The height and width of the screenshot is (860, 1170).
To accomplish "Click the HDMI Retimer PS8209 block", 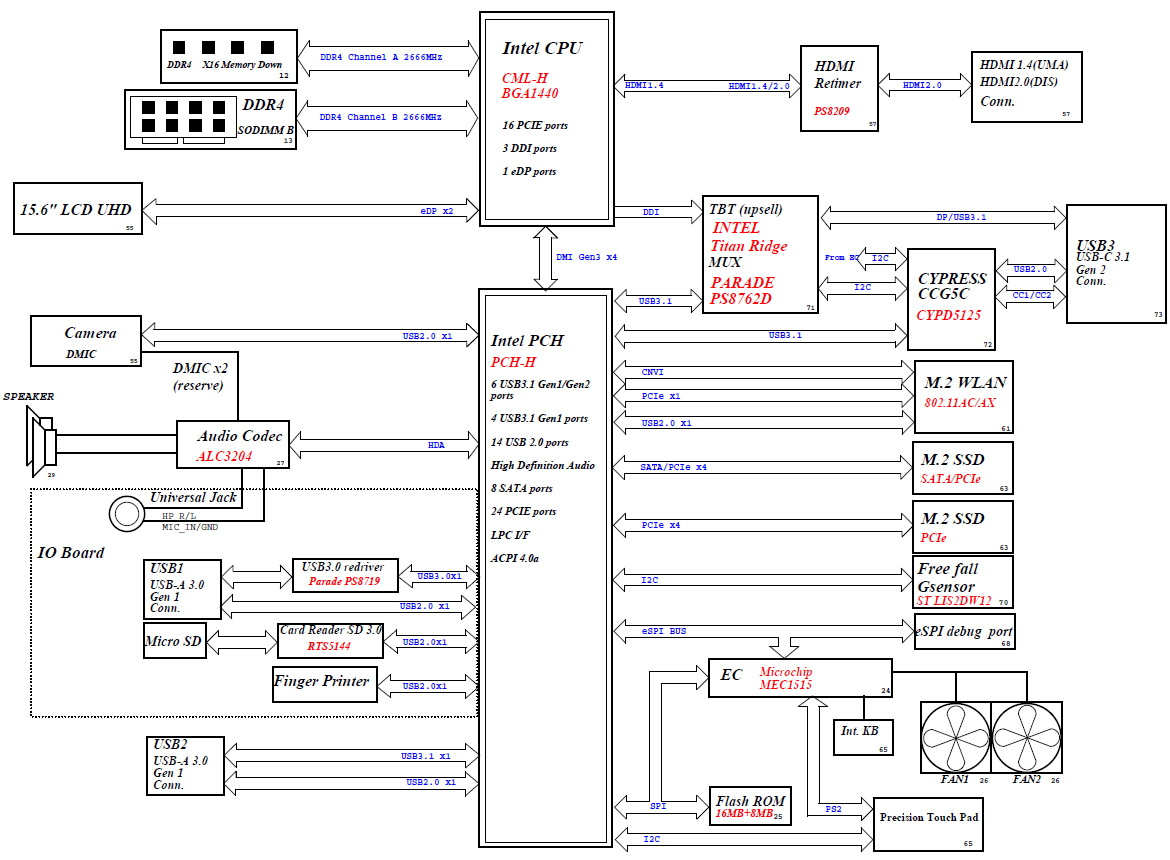I will pyautogui.click(x=839, y=88).
